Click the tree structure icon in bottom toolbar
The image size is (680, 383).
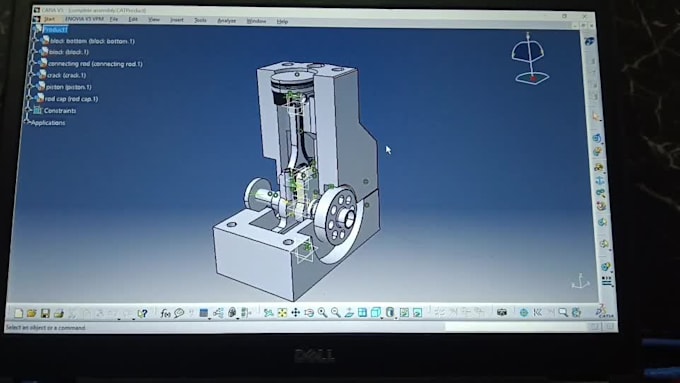[x=218, y=313]
